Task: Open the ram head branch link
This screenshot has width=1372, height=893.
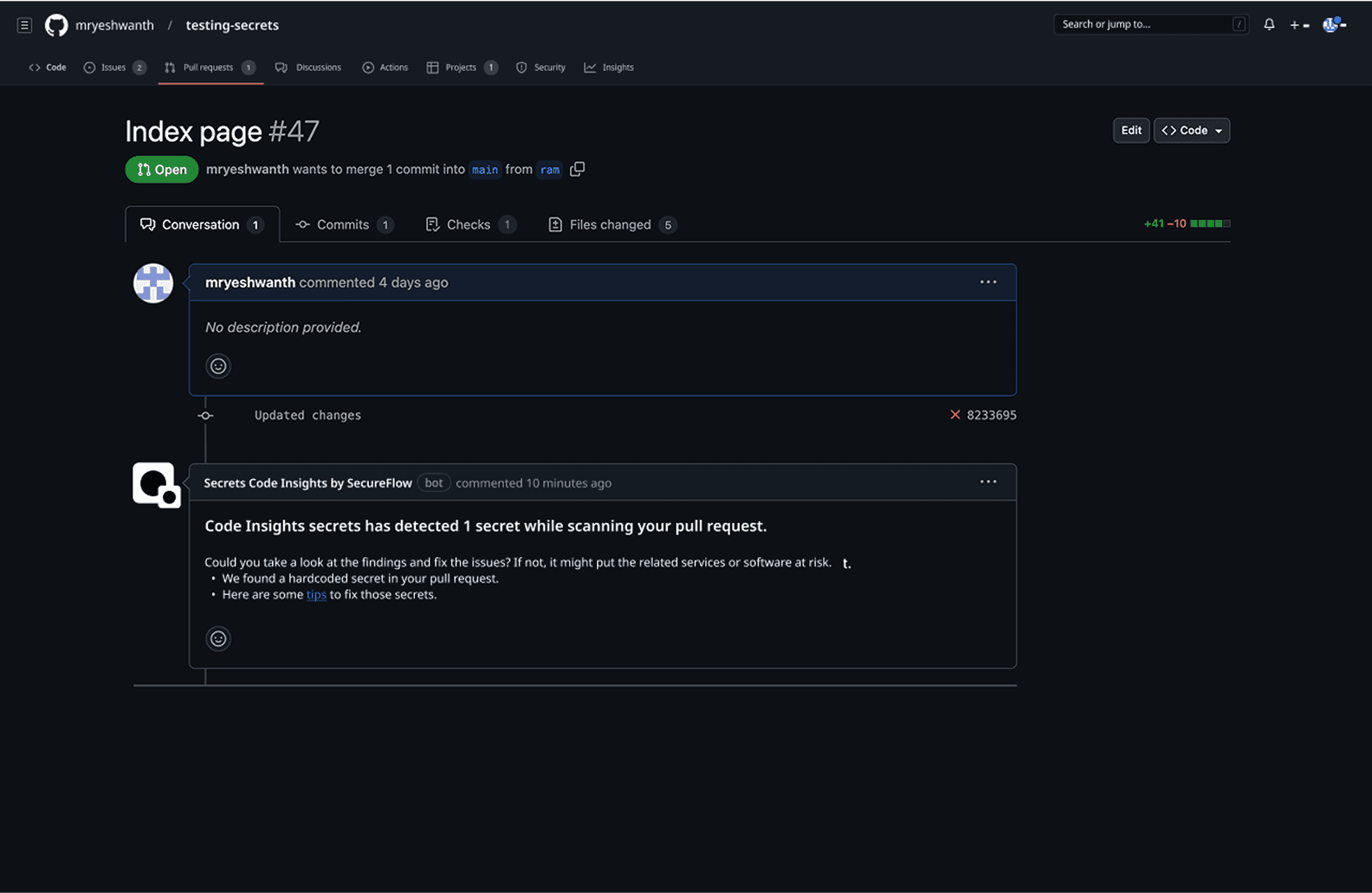Action: point(550,170)
